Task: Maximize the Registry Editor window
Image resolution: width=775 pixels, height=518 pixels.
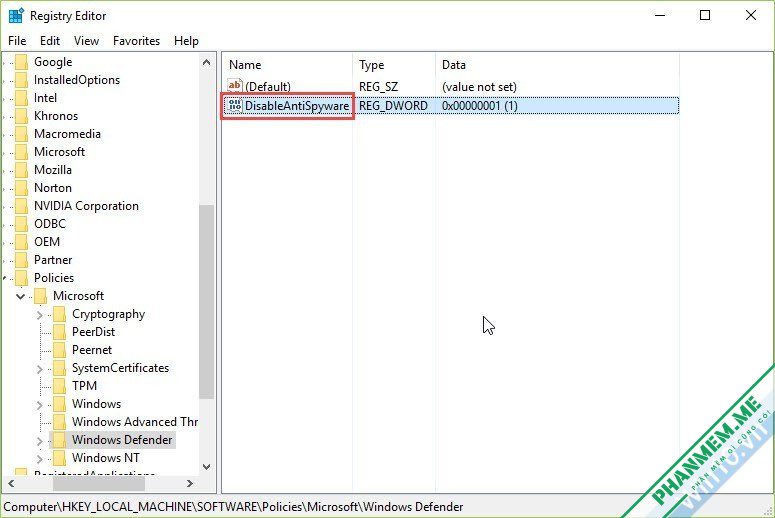Action: tap(705, 15)
